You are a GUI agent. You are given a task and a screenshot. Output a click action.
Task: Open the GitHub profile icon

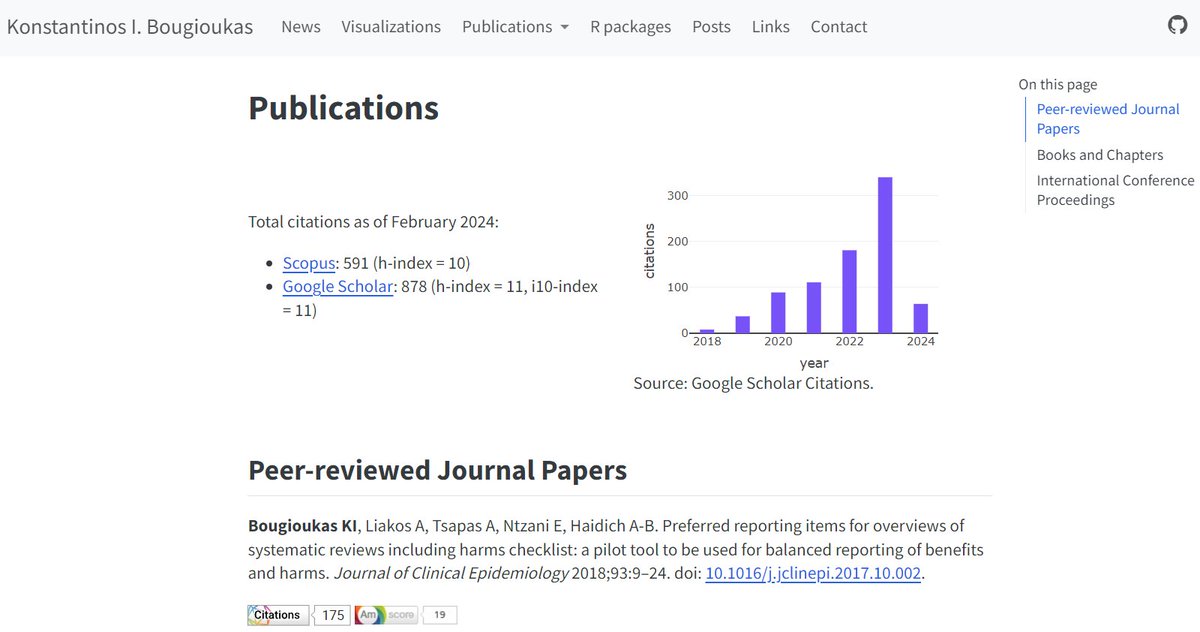tap(1177, 25)
